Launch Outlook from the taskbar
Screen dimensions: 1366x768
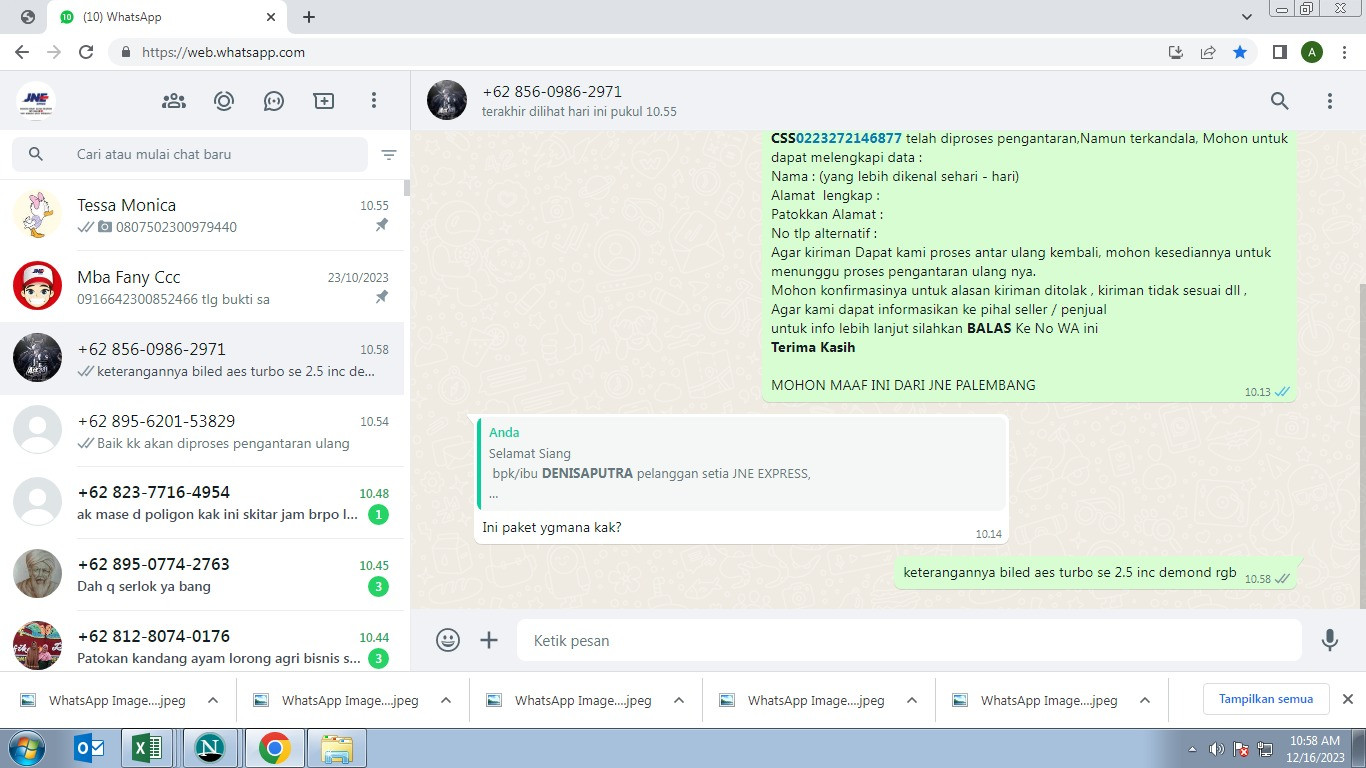[90, 748]
